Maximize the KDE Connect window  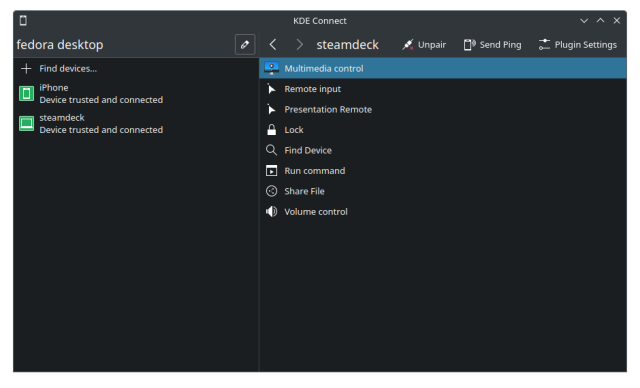600,20
